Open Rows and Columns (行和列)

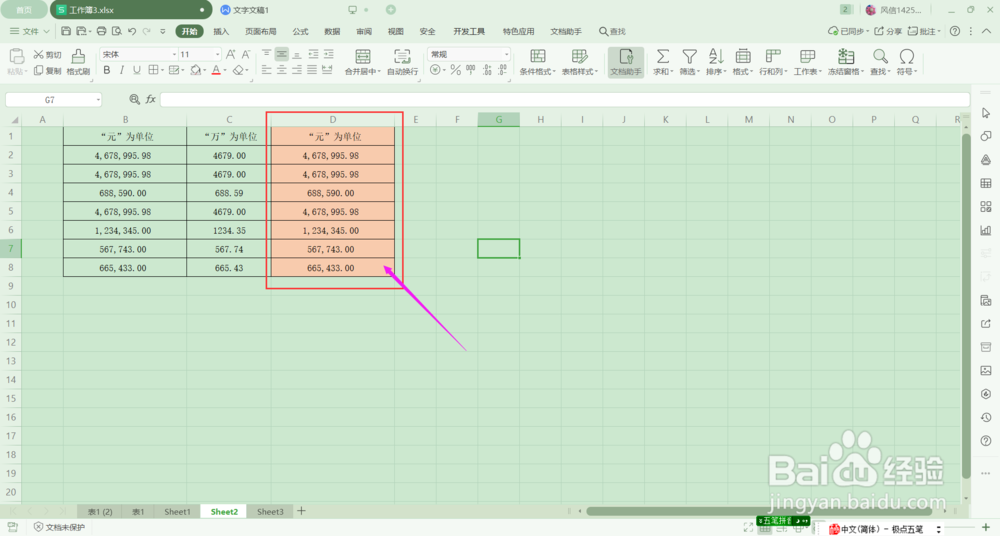pos(773,62)
